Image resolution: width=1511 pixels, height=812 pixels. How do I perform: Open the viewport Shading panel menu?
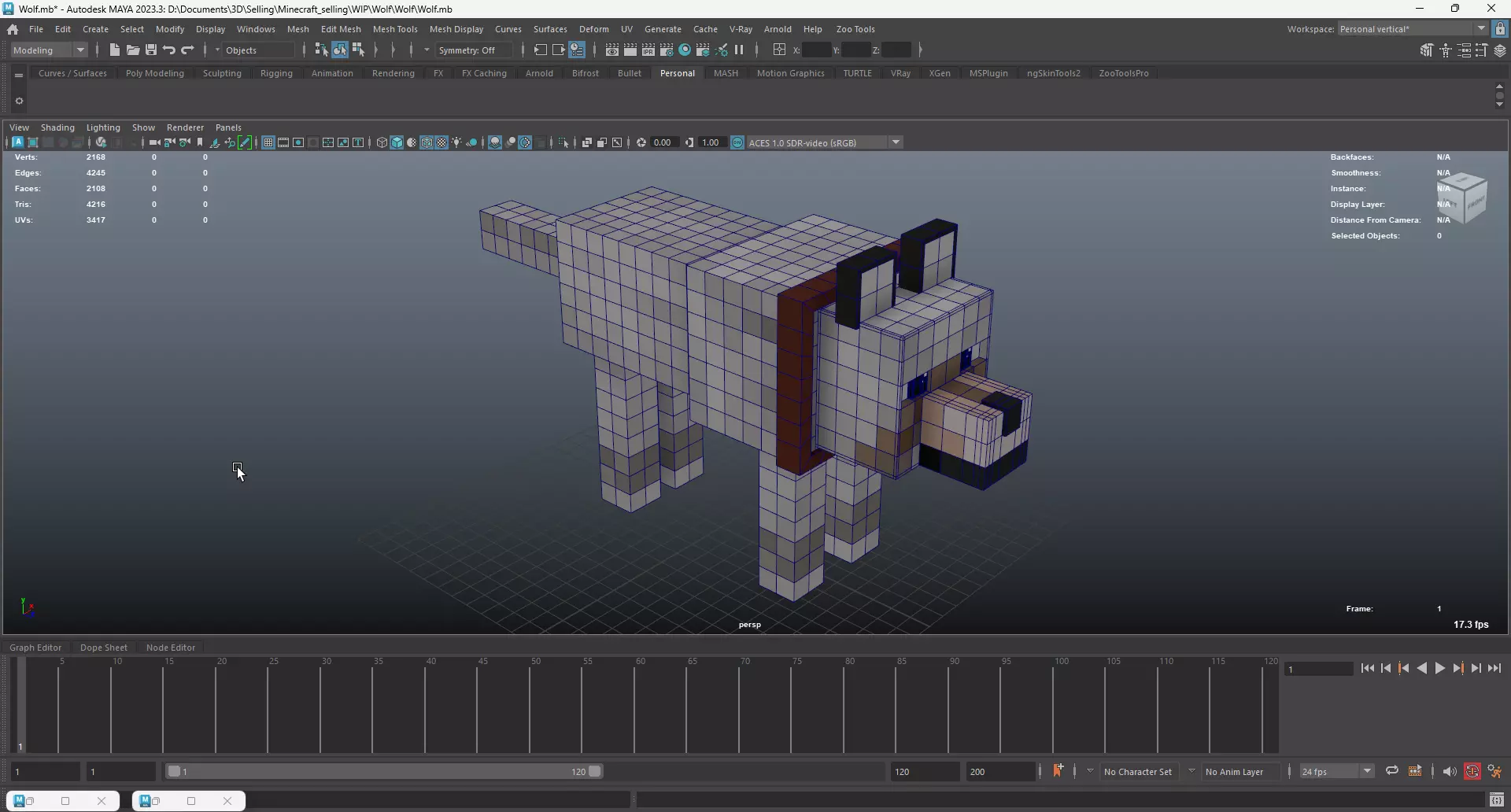tap(57, 127)
